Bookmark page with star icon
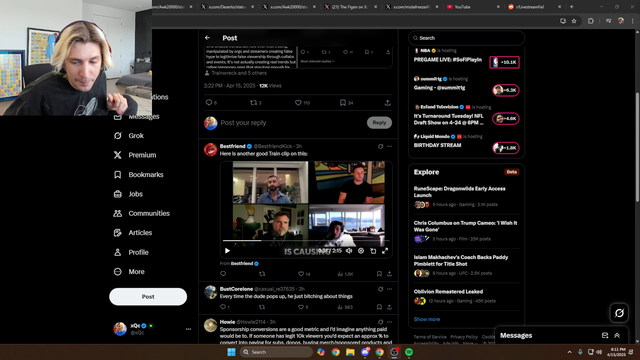 click(574, 21)
